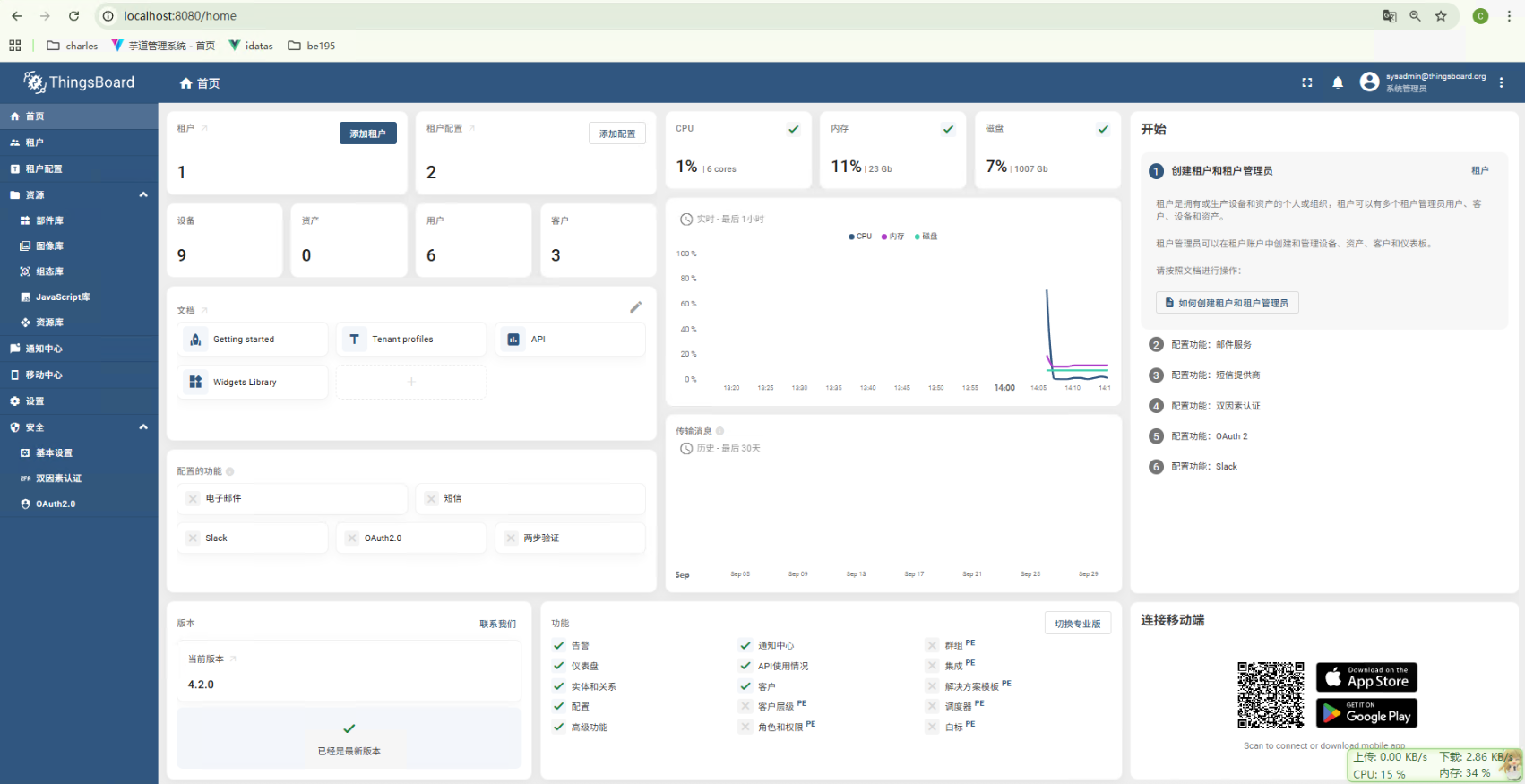
Task: Click the clock icon for 实时 - 最后1小时
Action: (686, 220)
